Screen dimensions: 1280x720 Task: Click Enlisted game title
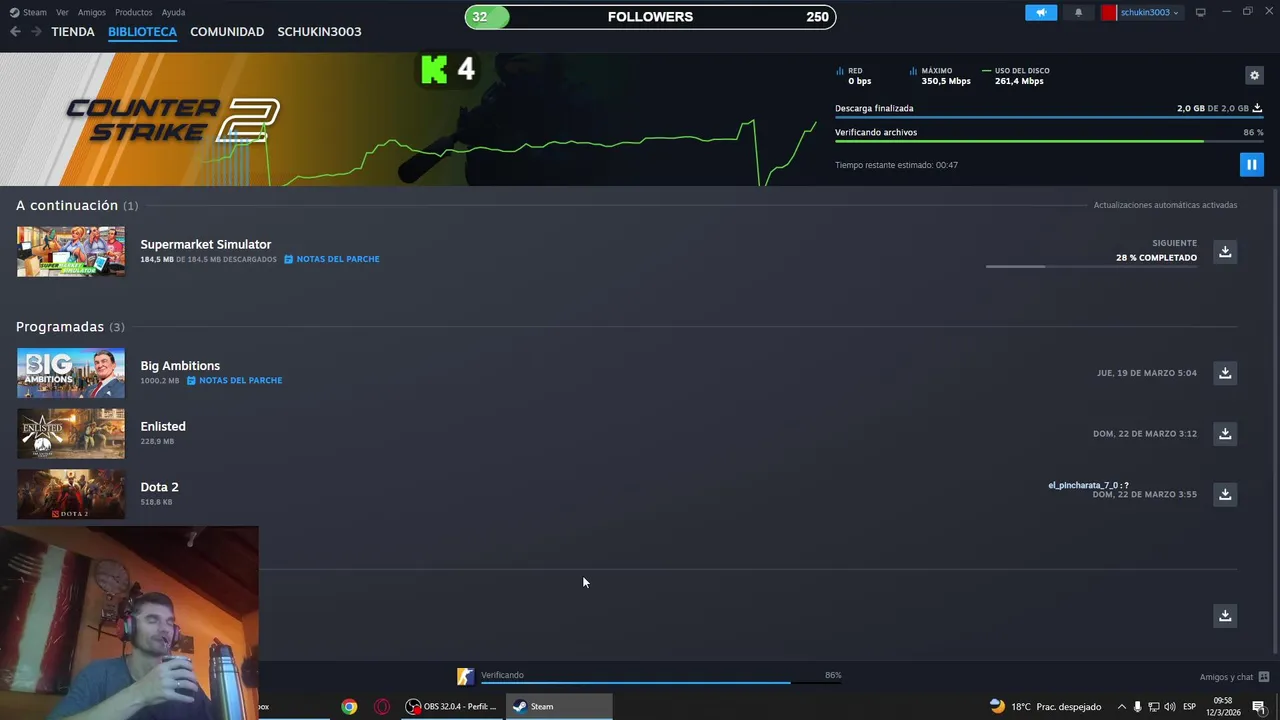[x=163, y=426]
